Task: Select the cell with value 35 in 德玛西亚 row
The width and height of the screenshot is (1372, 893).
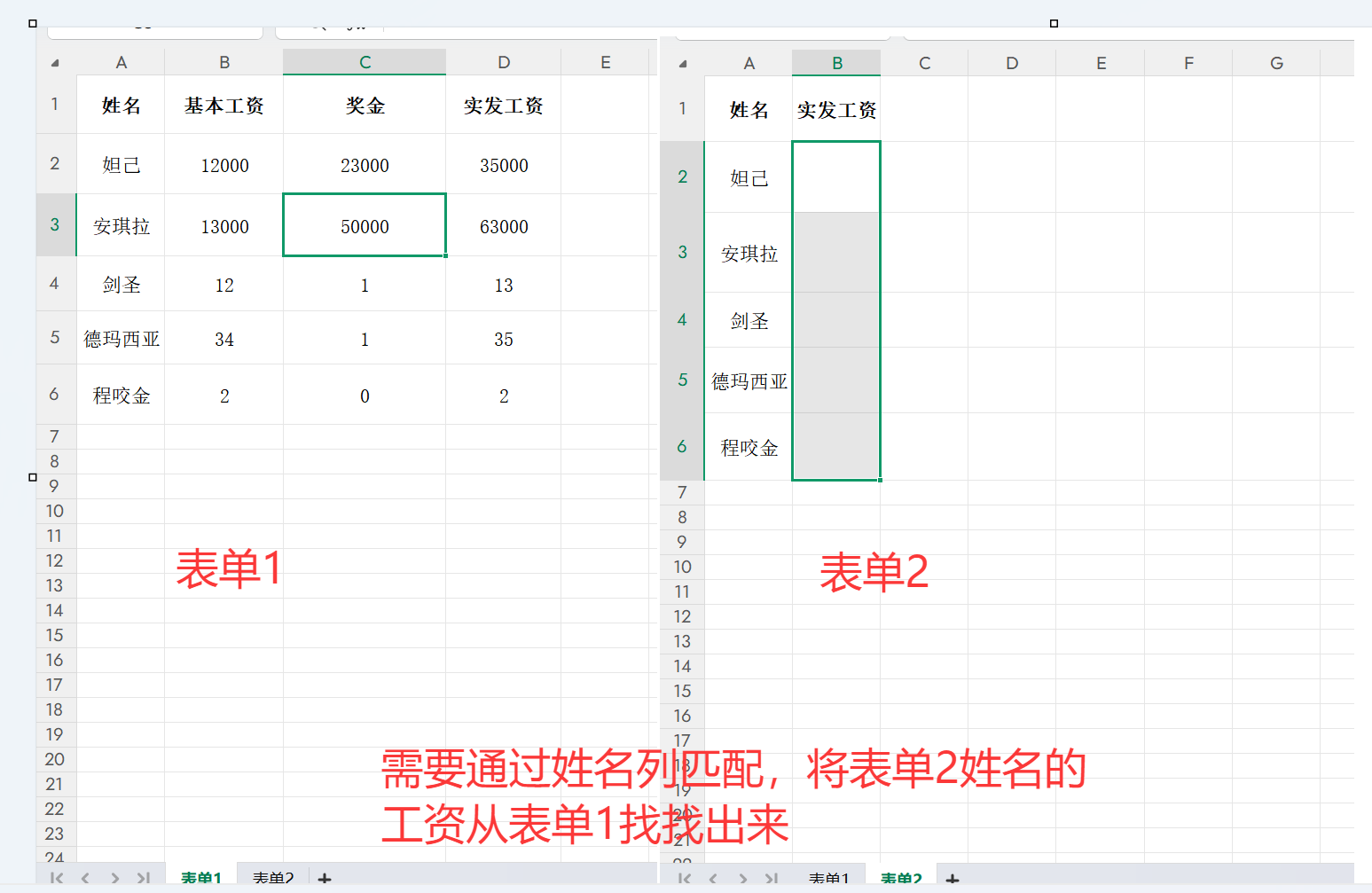Action: click(x=504, y=339)
